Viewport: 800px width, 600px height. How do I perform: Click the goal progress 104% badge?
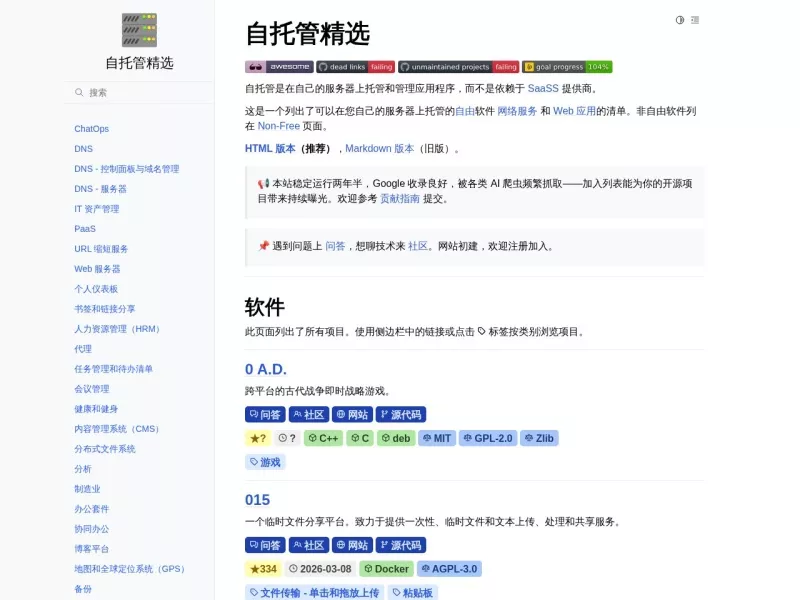(567, 67)
